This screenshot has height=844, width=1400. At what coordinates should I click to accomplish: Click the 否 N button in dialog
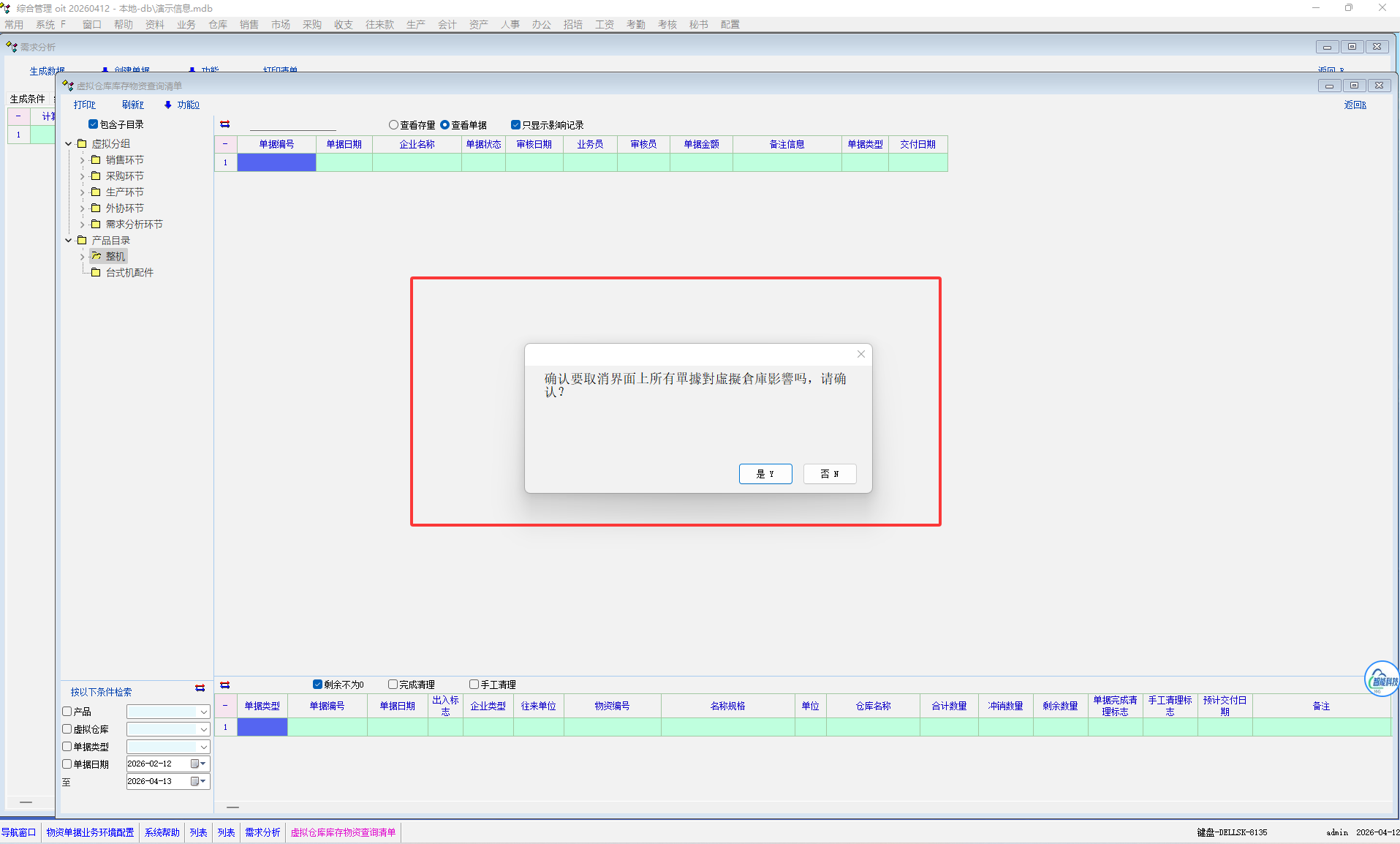pyautogui.click(x=829, y=474)
